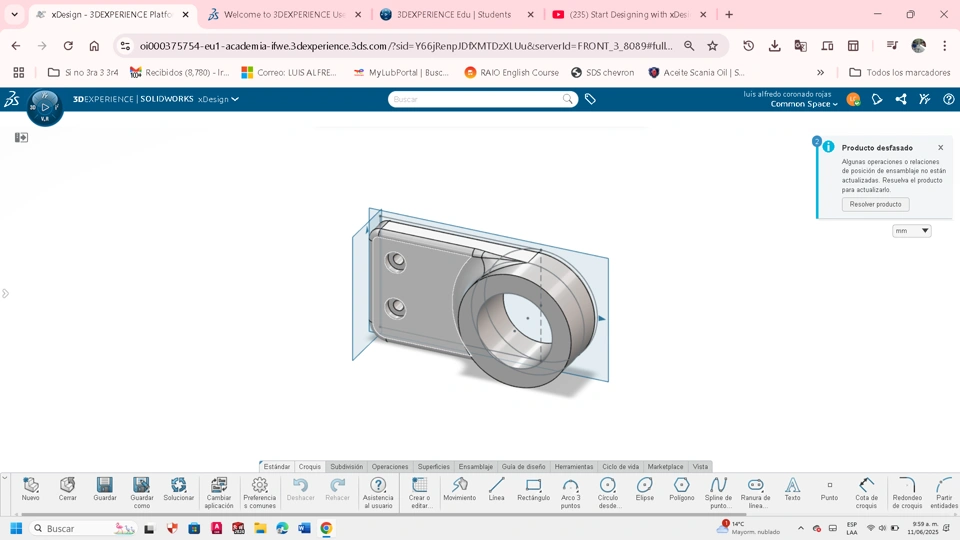Open the MyLubPortal bookmark
The width and height of the screenshot is (960, 540).
click(401, 72)
